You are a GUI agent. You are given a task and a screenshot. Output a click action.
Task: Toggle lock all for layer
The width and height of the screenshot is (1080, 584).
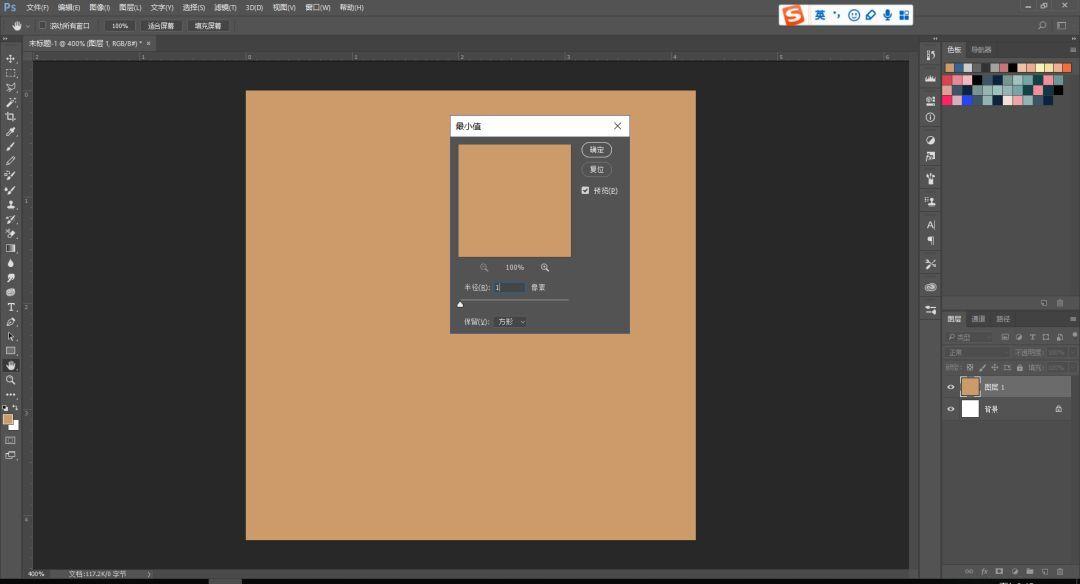pyautogui.click(x=1020, y=368)
